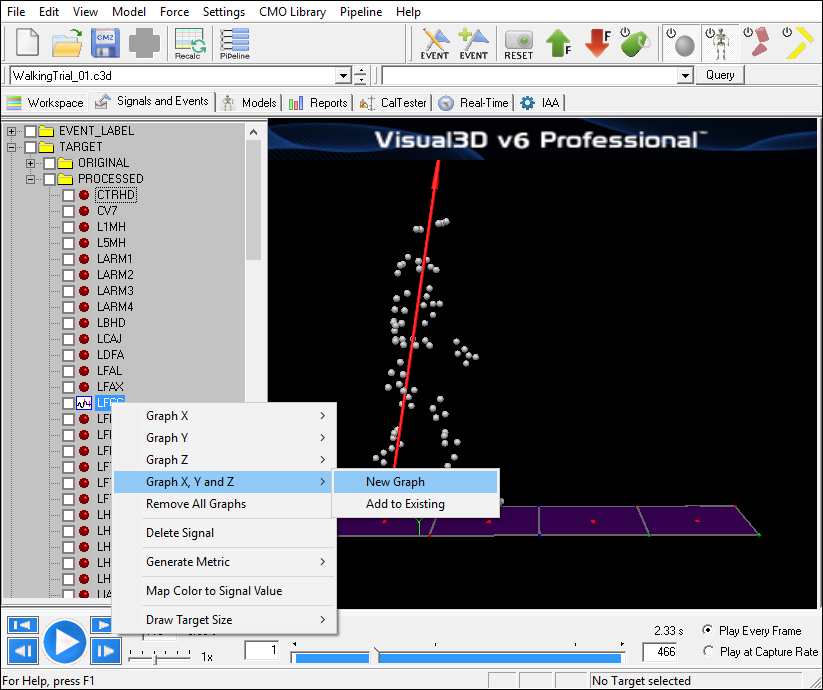
Task: Click the green up arrow force icon
Action: point(559,43)
